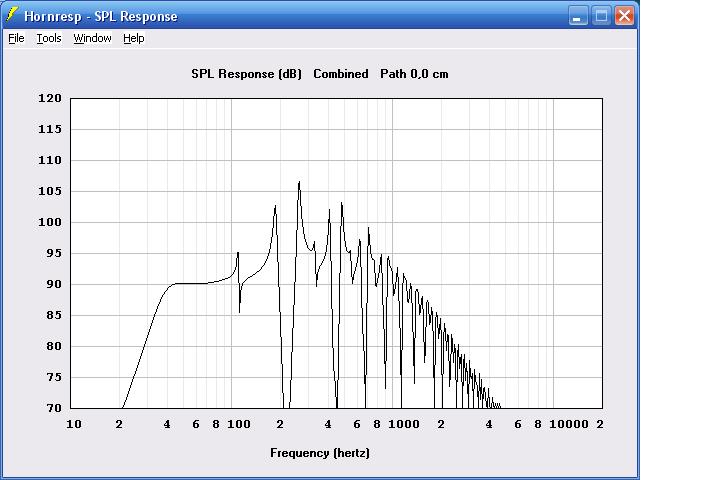Screen dimensions: 705x480
Task: Click the 'Path 0,0 cm' heading text
Action: pyautogui.click(x=414, y=74)
